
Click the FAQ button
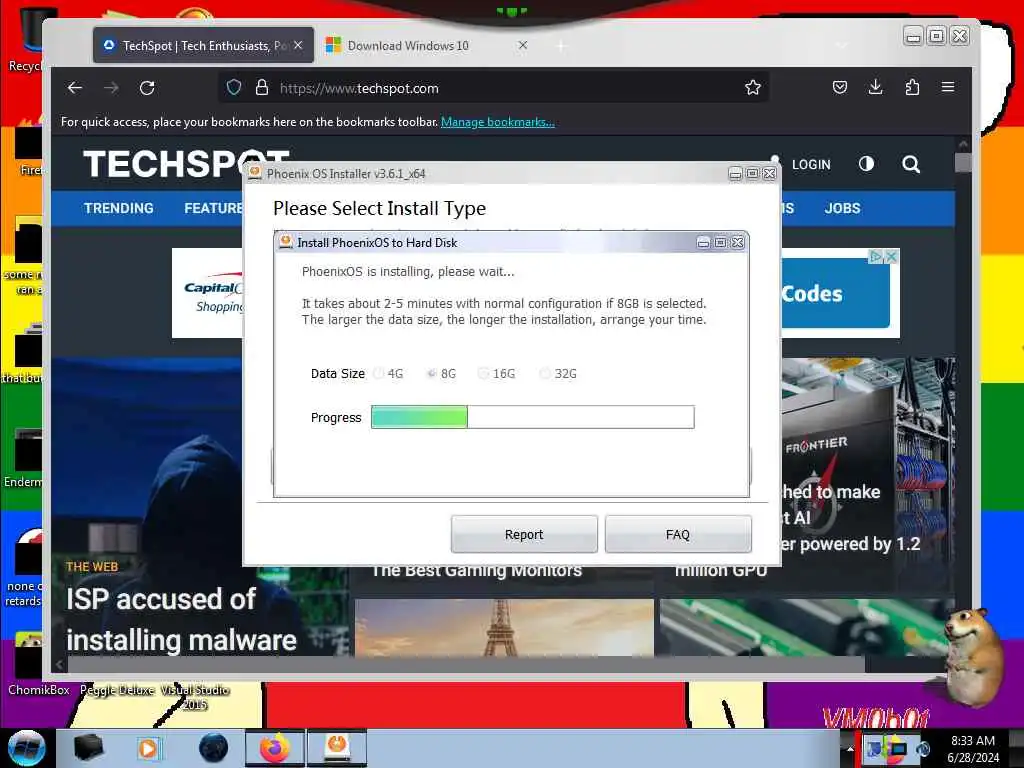(x=678, y=534)
